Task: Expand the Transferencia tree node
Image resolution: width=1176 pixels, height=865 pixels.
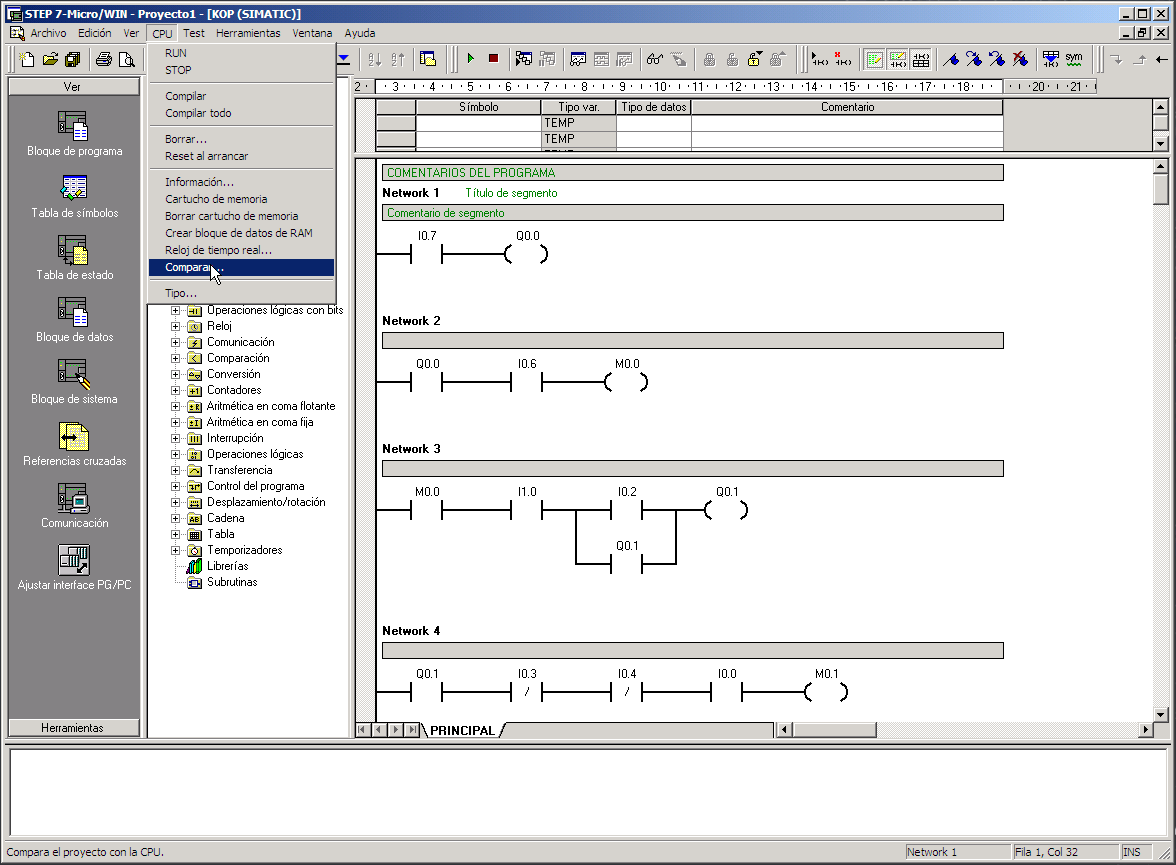Action: pos(176,470)
